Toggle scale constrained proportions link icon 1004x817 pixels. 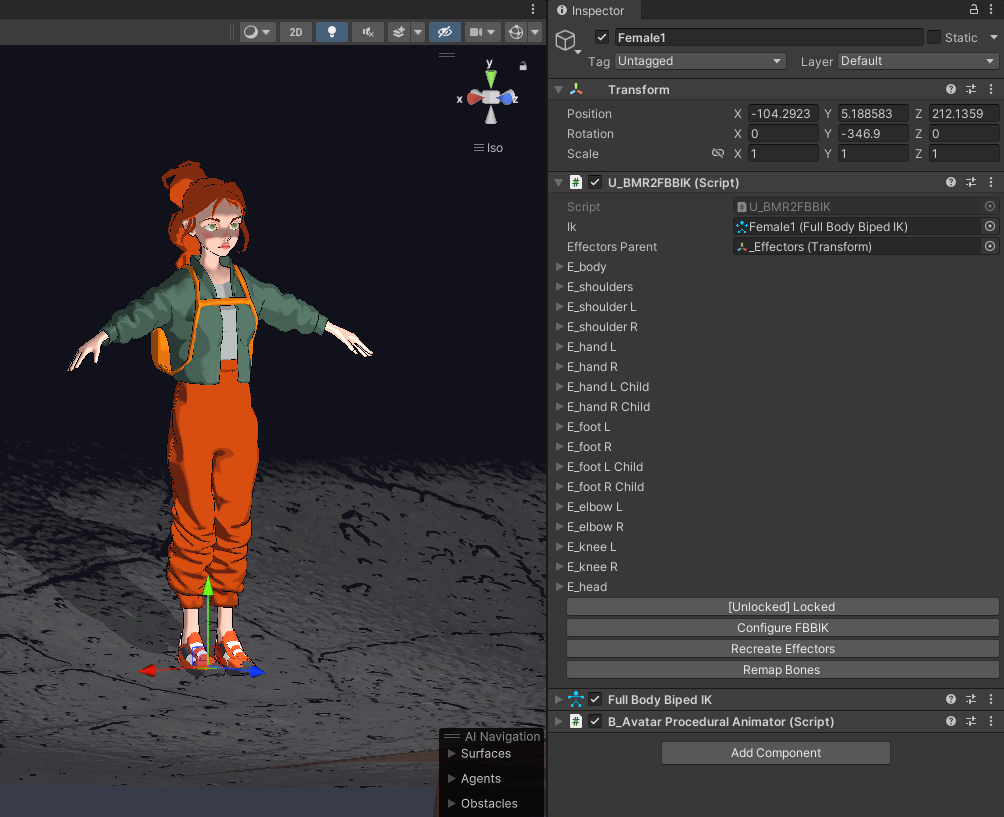(x=717, y=154)
